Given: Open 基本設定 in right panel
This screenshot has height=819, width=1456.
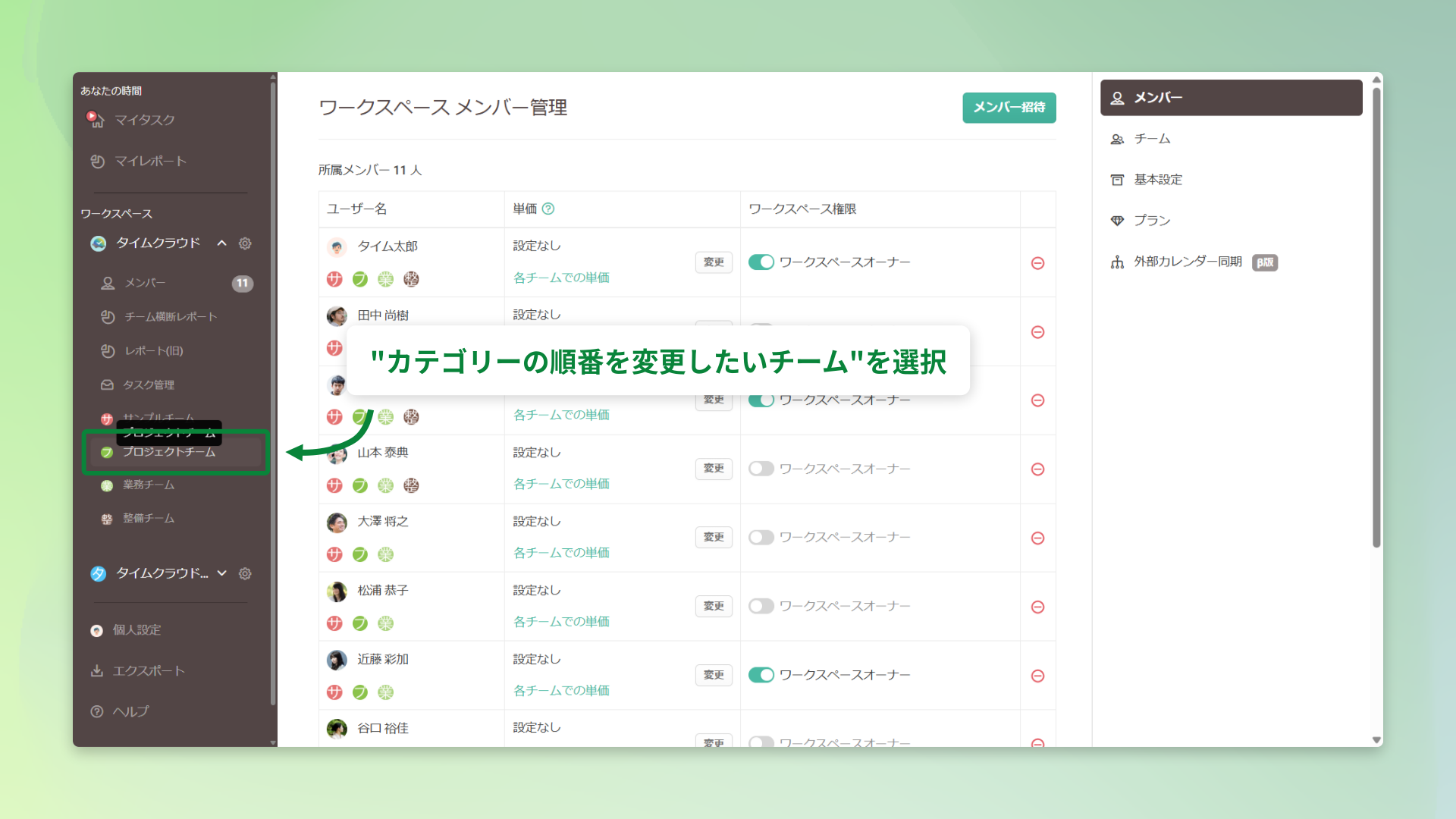Looking at the screenshot, I should tap(1158, 180).
